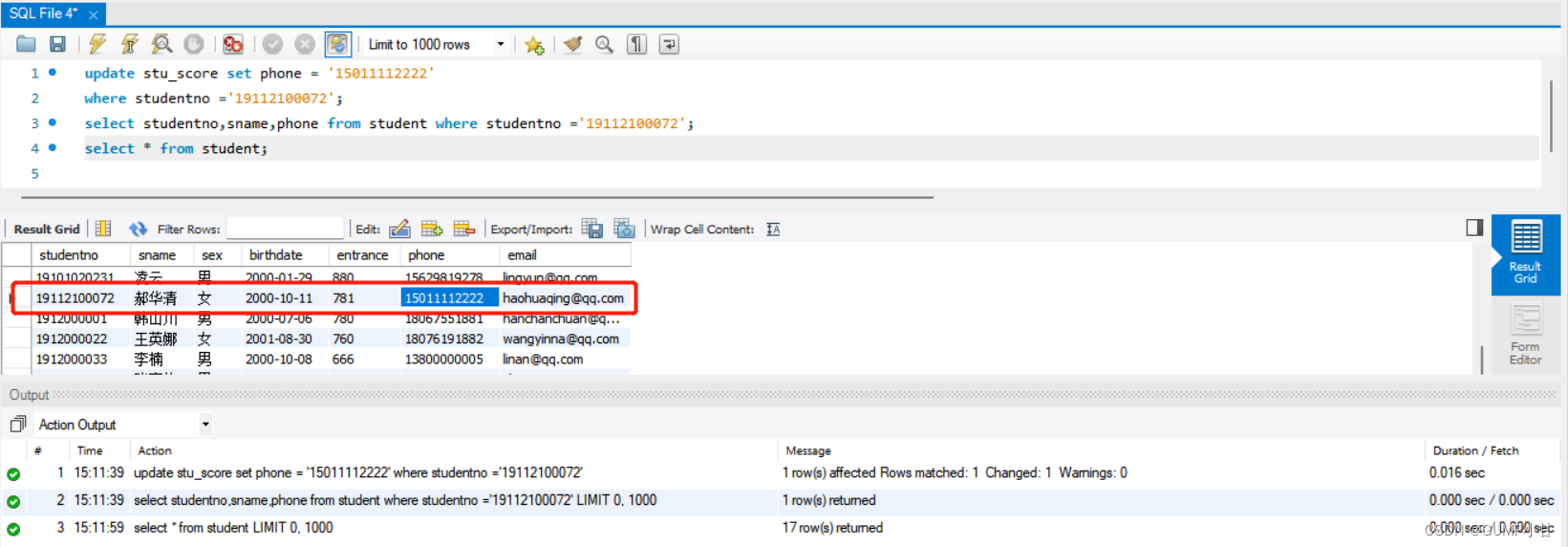
Task: Select birthdate cell 2001-08-30
Action: pos(285,339)
